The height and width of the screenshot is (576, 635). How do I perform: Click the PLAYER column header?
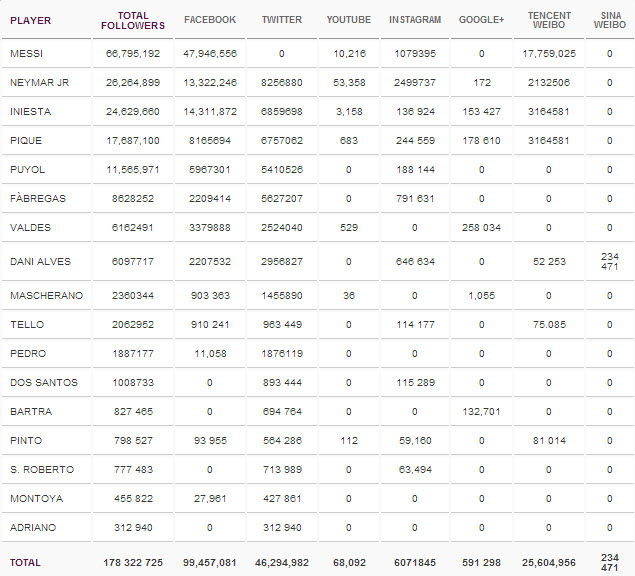click(30, 20)
